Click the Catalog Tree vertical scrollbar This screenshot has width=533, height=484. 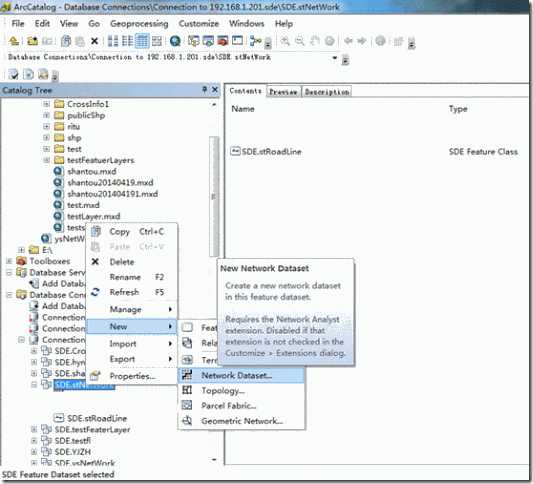coord(214,196)
